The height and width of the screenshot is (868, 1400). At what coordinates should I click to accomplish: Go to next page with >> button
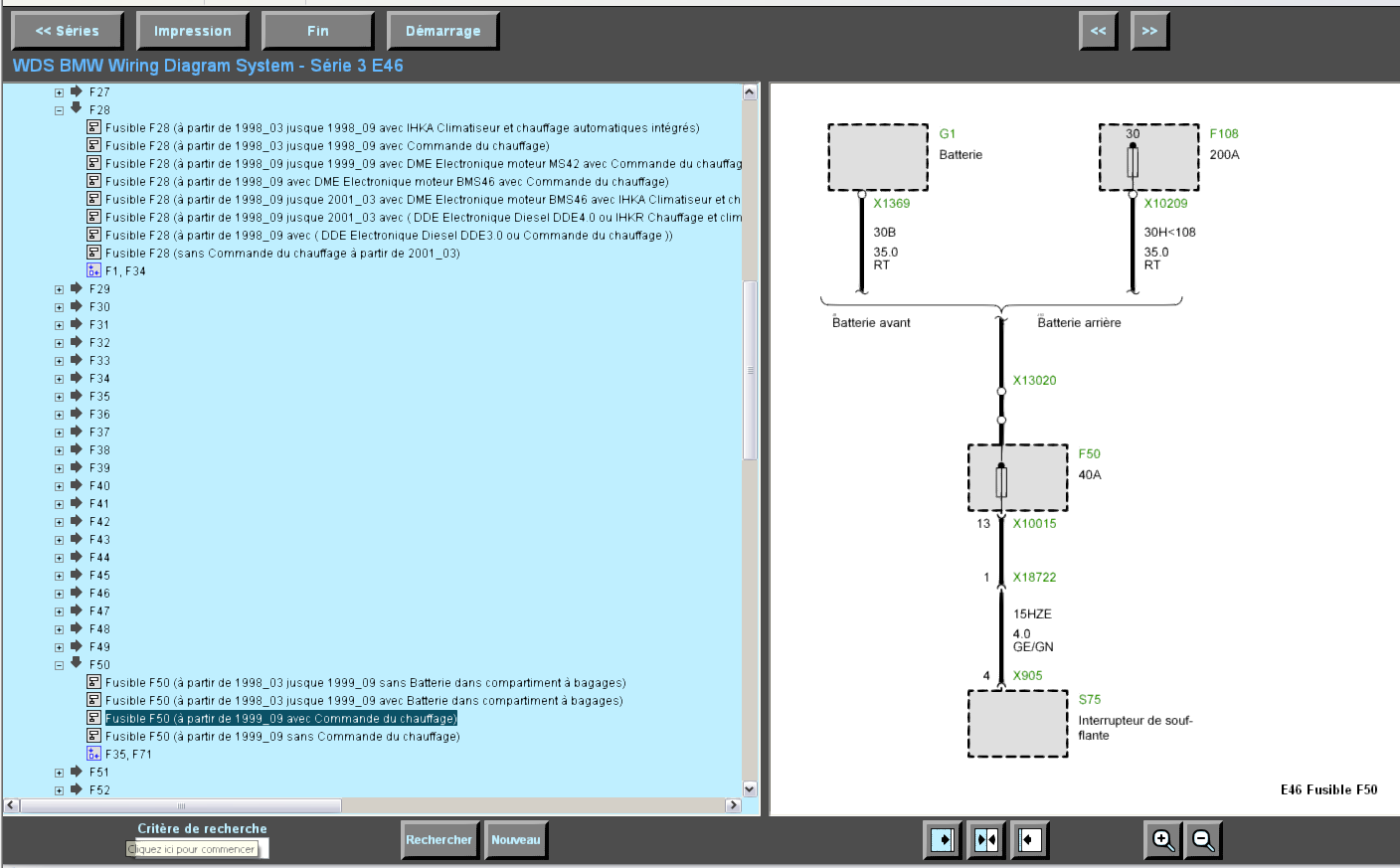click(1149, 31)
